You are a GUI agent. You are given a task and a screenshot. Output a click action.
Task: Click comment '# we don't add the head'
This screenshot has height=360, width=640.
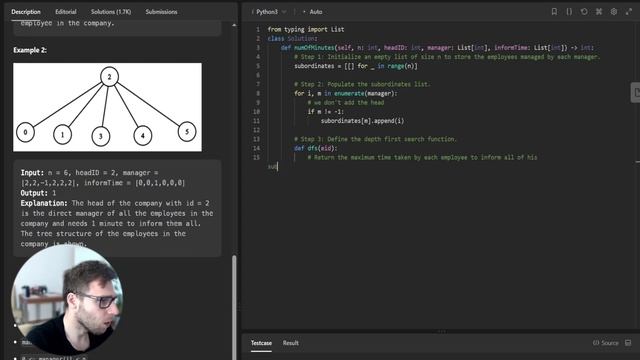pos(346,102)
